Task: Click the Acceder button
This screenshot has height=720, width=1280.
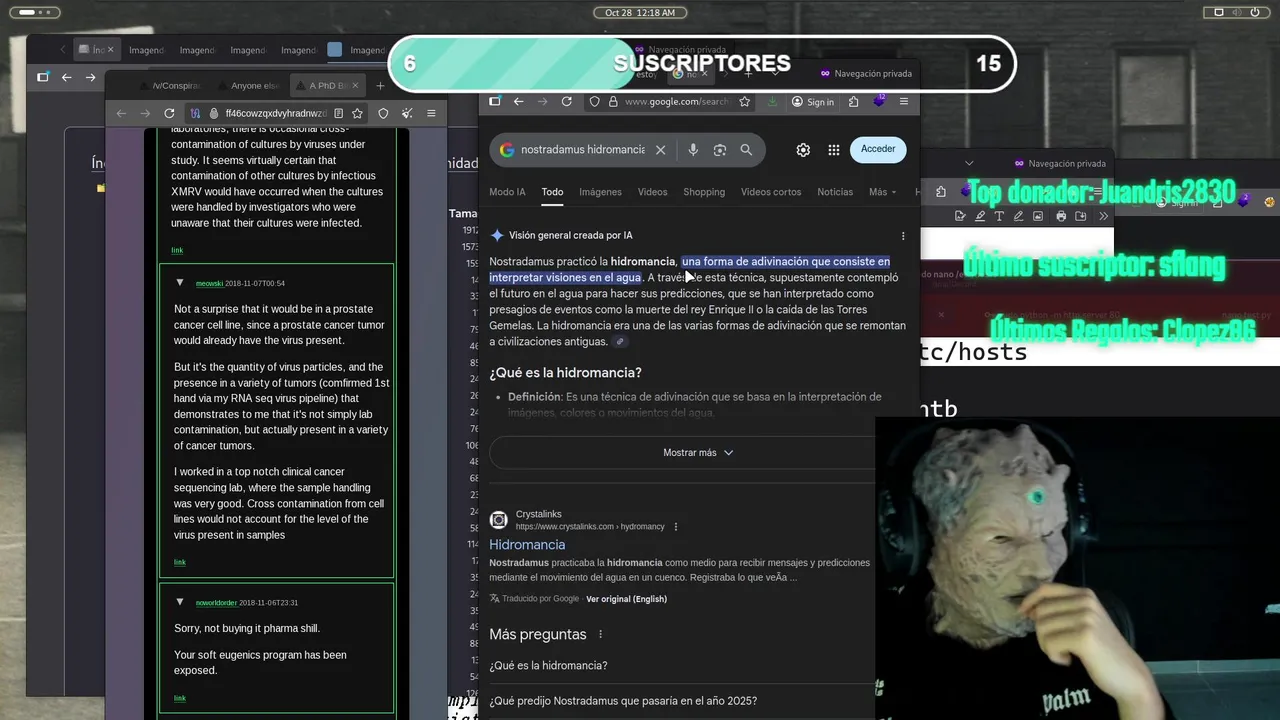Action: [x=878, y=149]
